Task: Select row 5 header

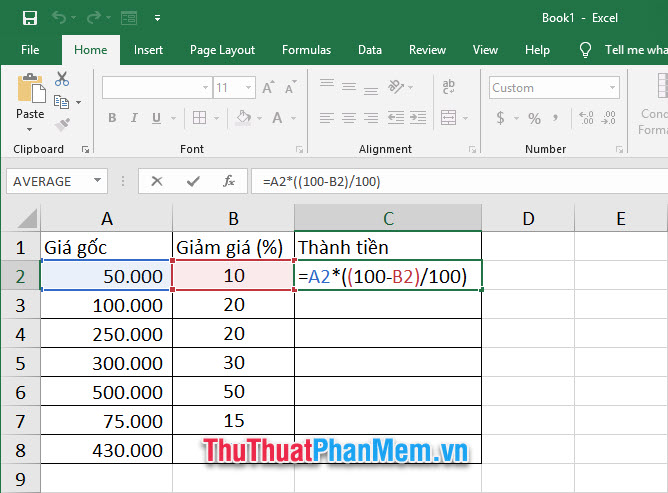Action: pyautogui.click(x=20, y=363)
